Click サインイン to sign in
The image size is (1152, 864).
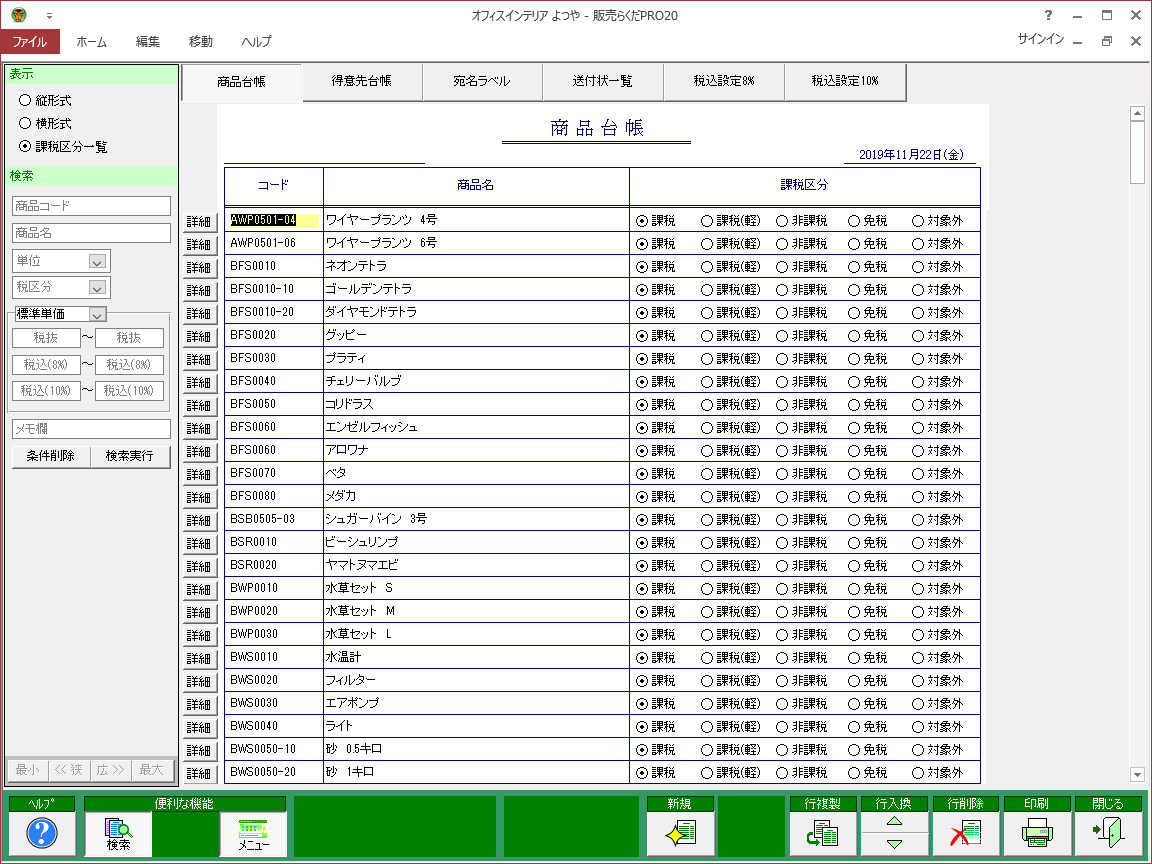point(1040,39)
